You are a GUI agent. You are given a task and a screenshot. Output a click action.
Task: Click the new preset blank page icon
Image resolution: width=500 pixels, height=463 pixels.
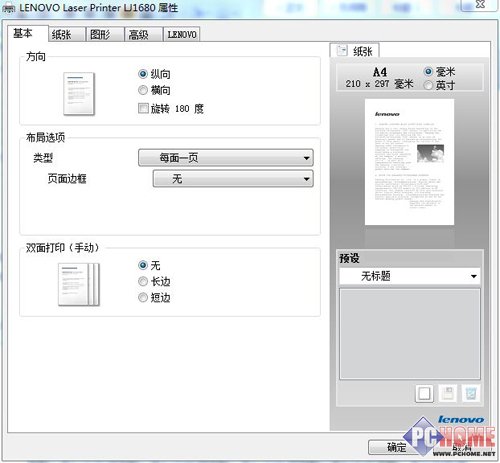424,394
